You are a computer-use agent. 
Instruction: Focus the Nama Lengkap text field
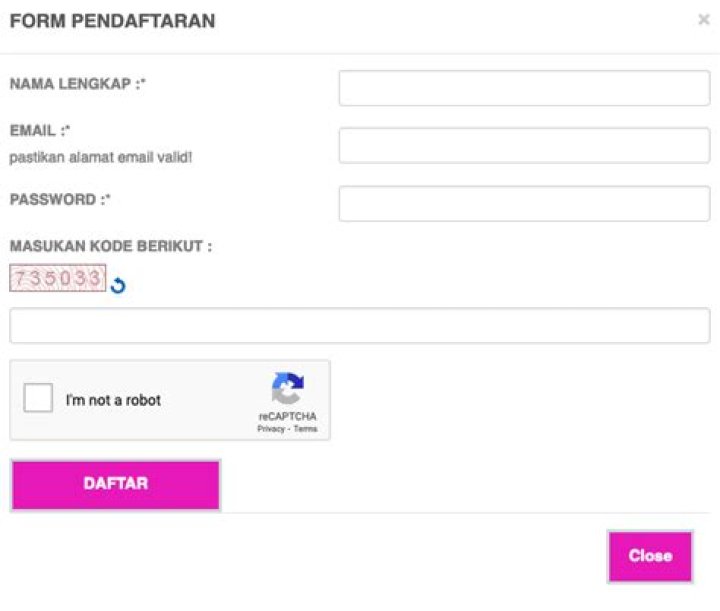(x=524, y=88)
